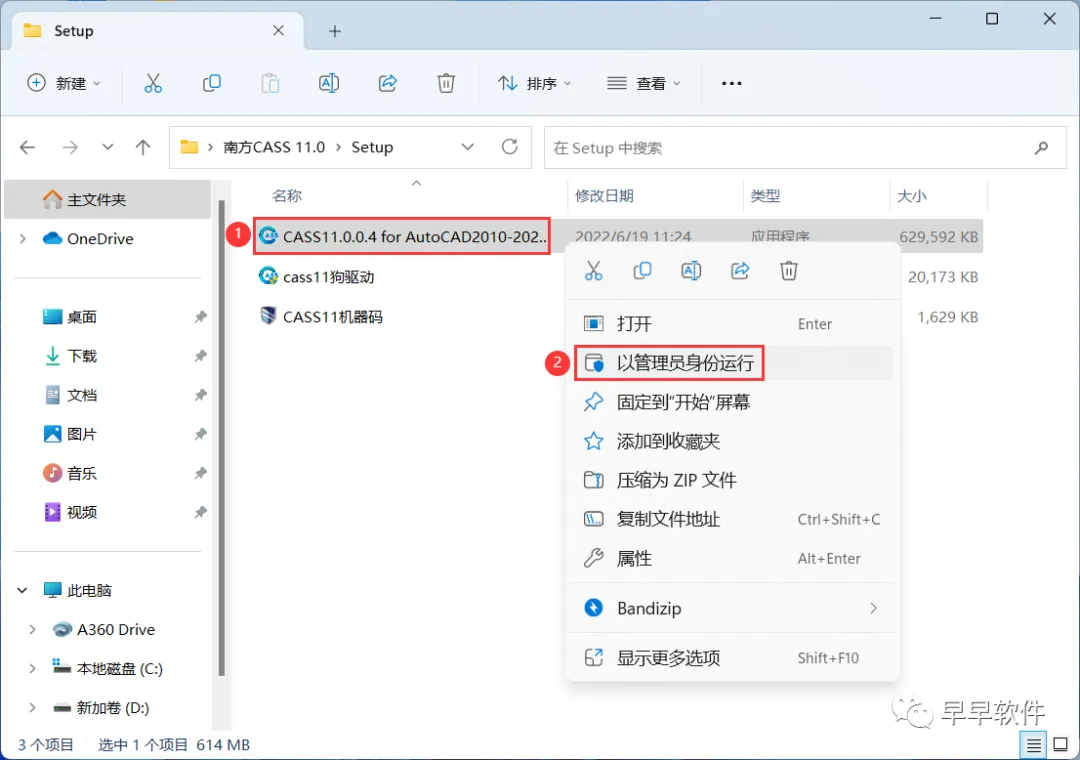Screen dimensions: 1080x760
Task: Click Setup in the address breadcrumb
Action: click(372, 147)
